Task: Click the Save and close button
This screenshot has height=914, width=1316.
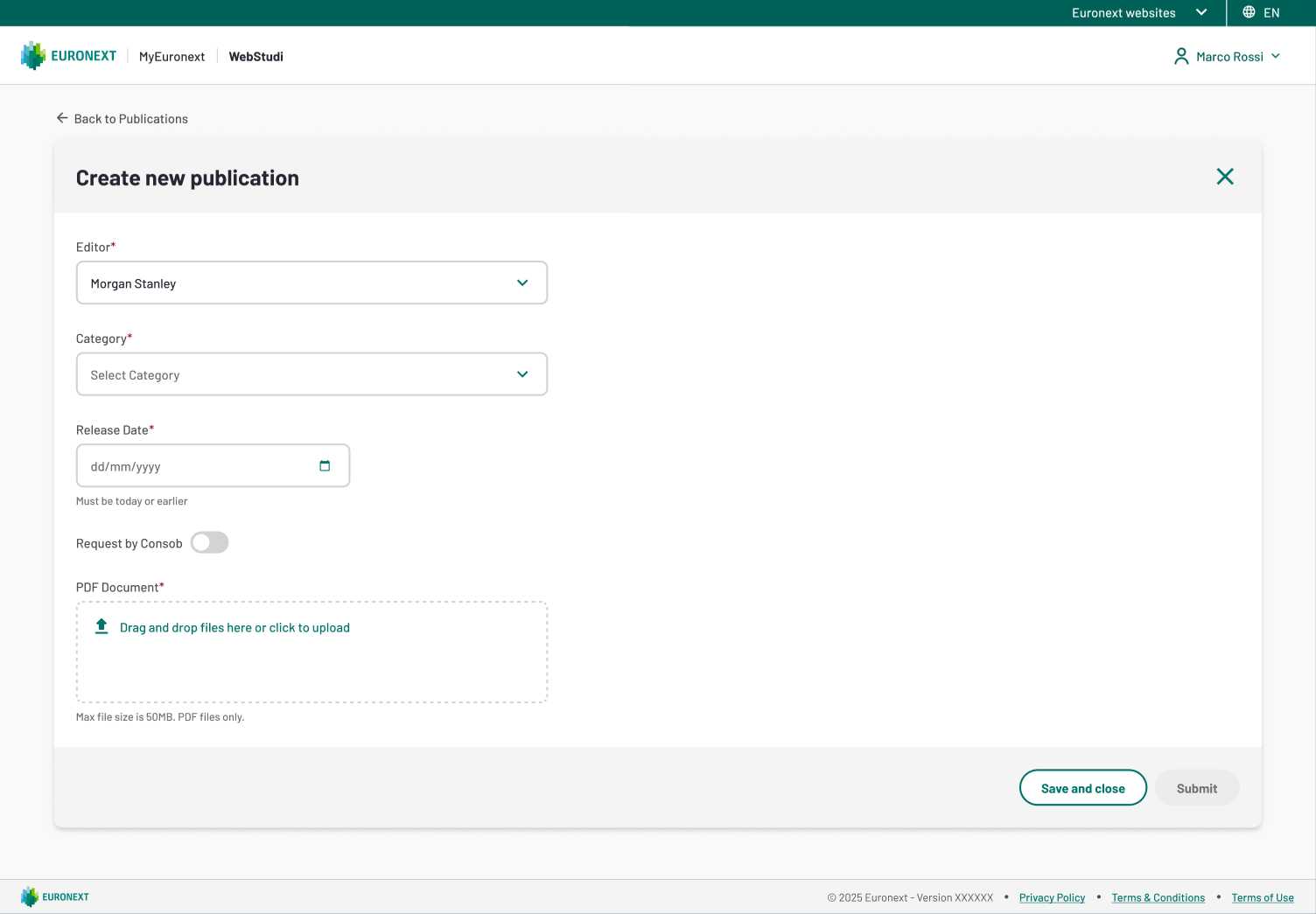Action: point(1083,787)
